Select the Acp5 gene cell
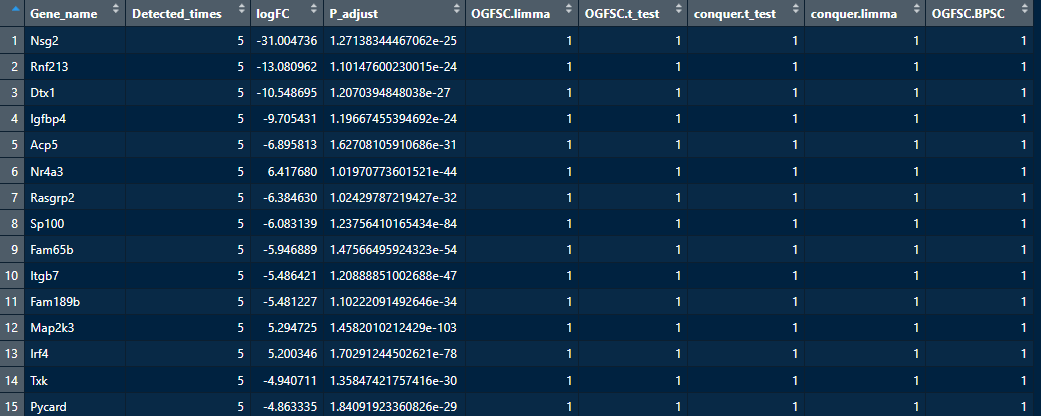Screen dimensions: 1041x416 (74, 145)
